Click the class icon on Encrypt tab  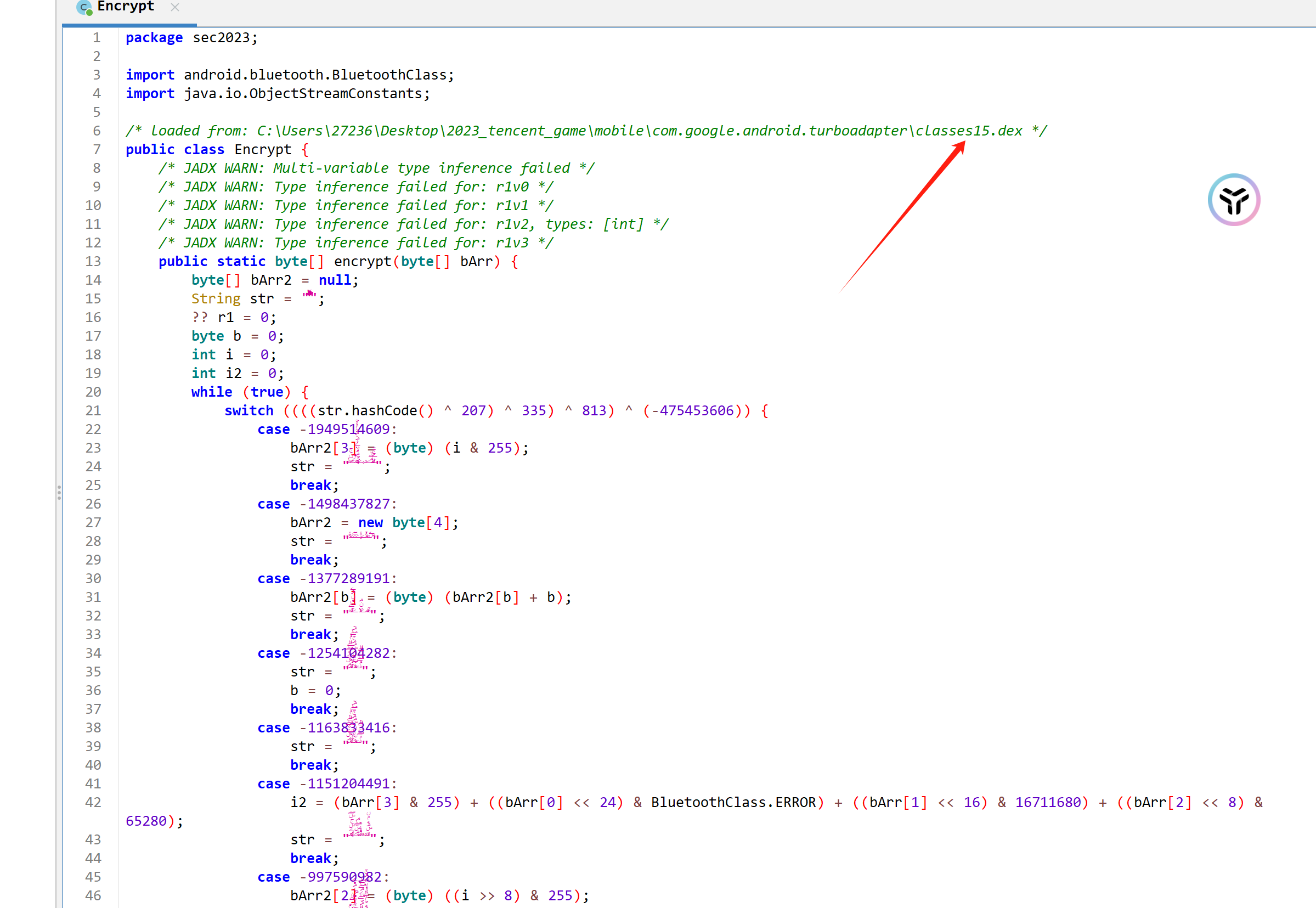[84, 7]
